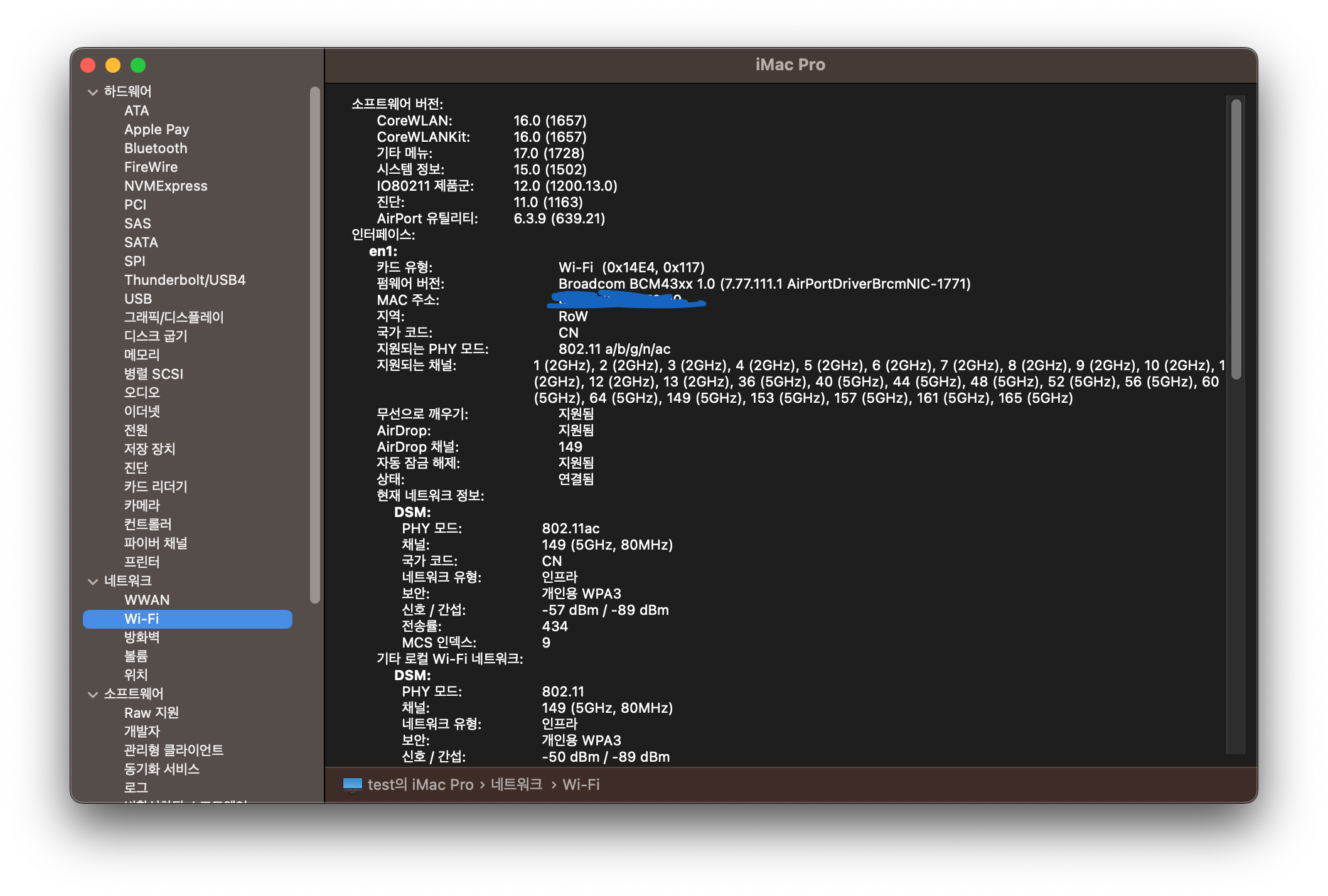The width and height of the screenshot is (1328, 896).
Task: Select USB in the sidebar
Action: click(138, 299)
